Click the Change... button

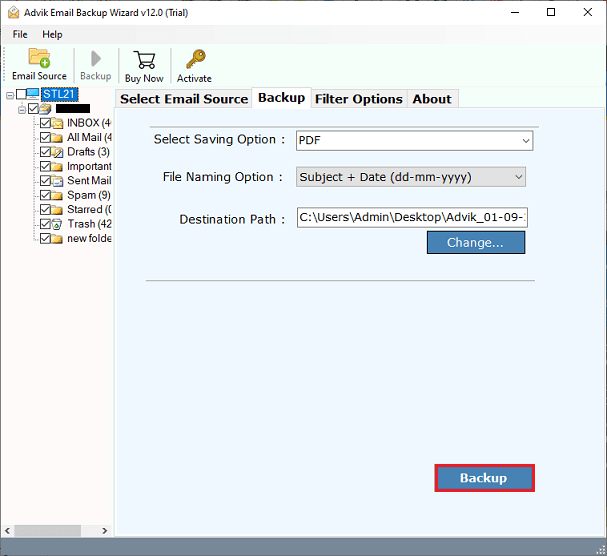tap(476, 243)
